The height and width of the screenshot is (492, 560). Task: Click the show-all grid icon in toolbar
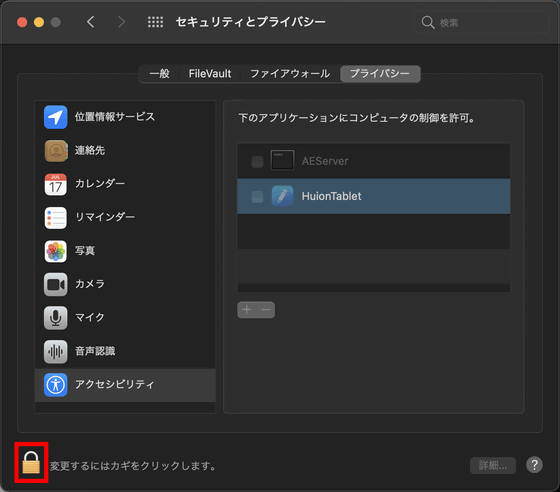tap(155, 22)
